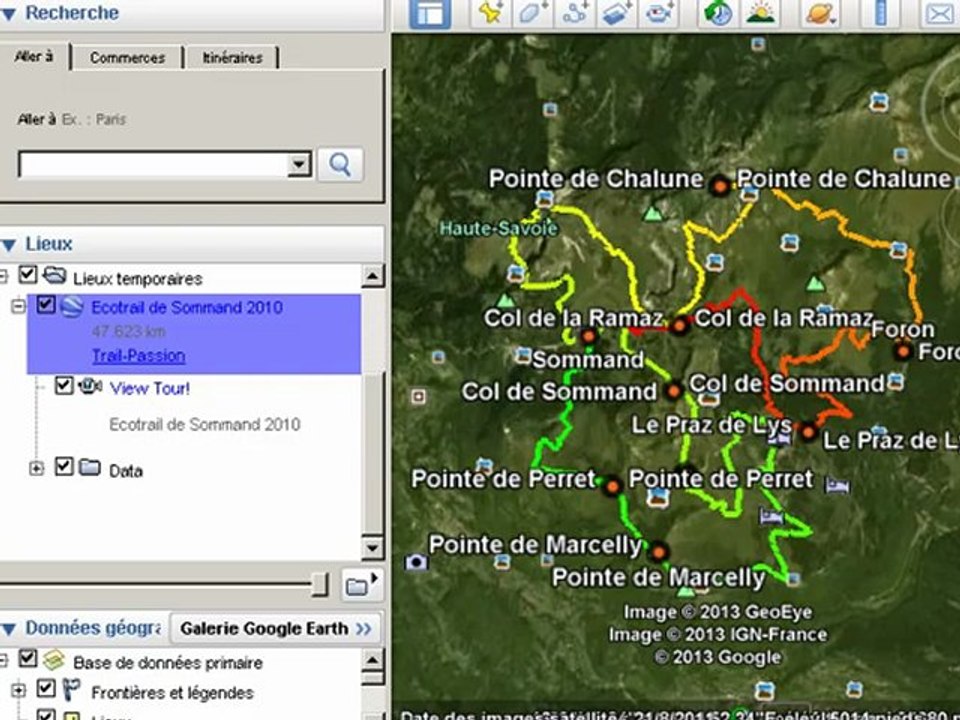Viewport: 960px width, 720px height.
Task: Switch to the Itinéraires tab
Action: (x=233, y=58)
